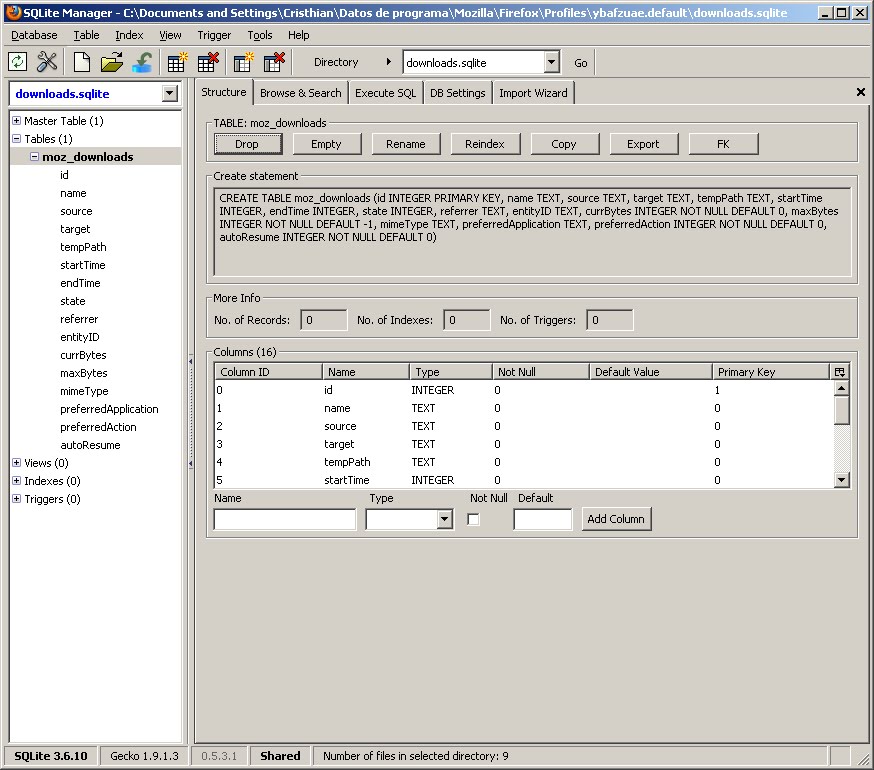874x770 pixels.
Task: Select the mimeType column in tree
Action: tap(84, 391)
